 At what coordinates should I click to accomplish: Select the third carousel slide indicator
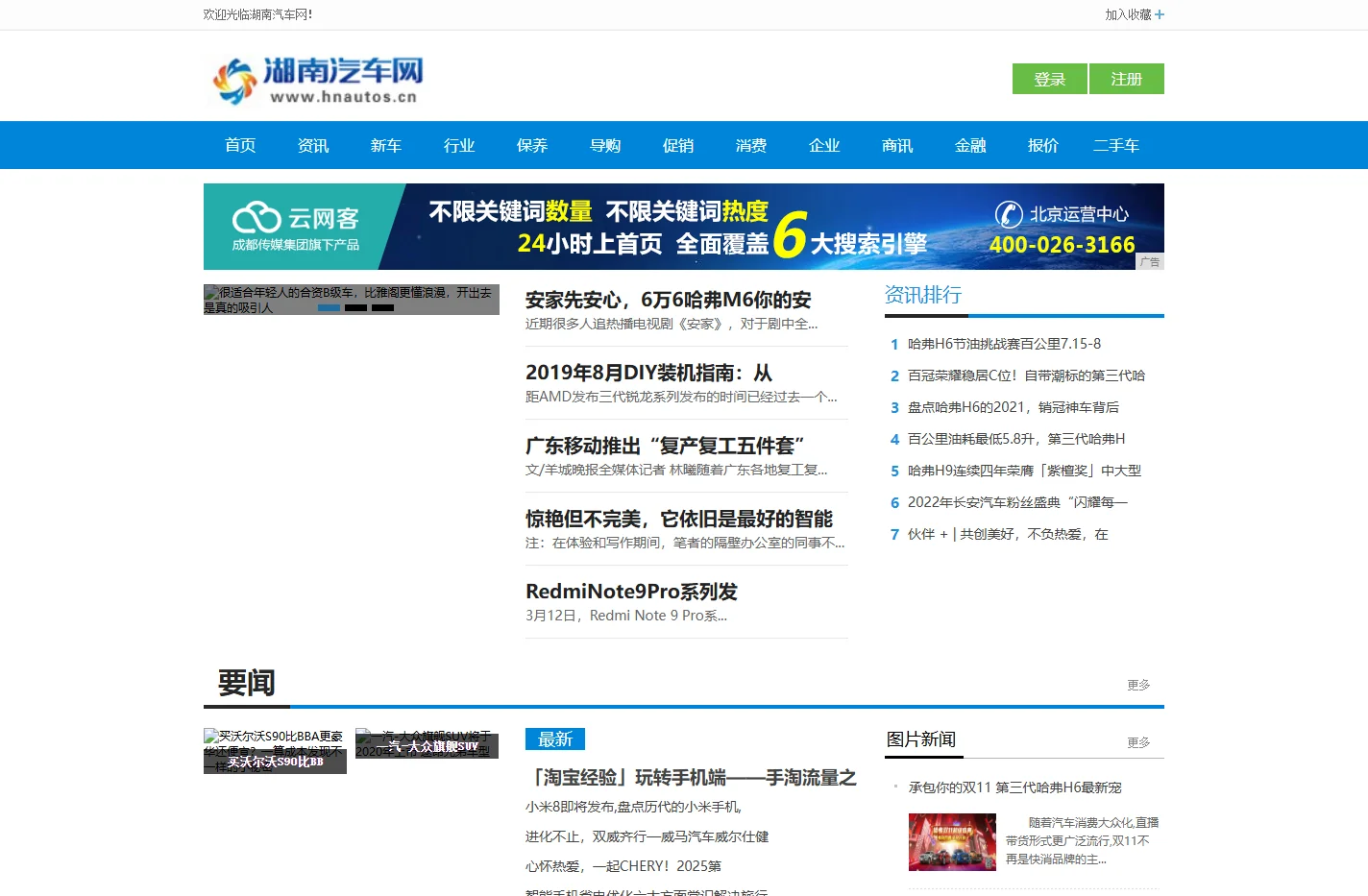click(x=382, y=308)
